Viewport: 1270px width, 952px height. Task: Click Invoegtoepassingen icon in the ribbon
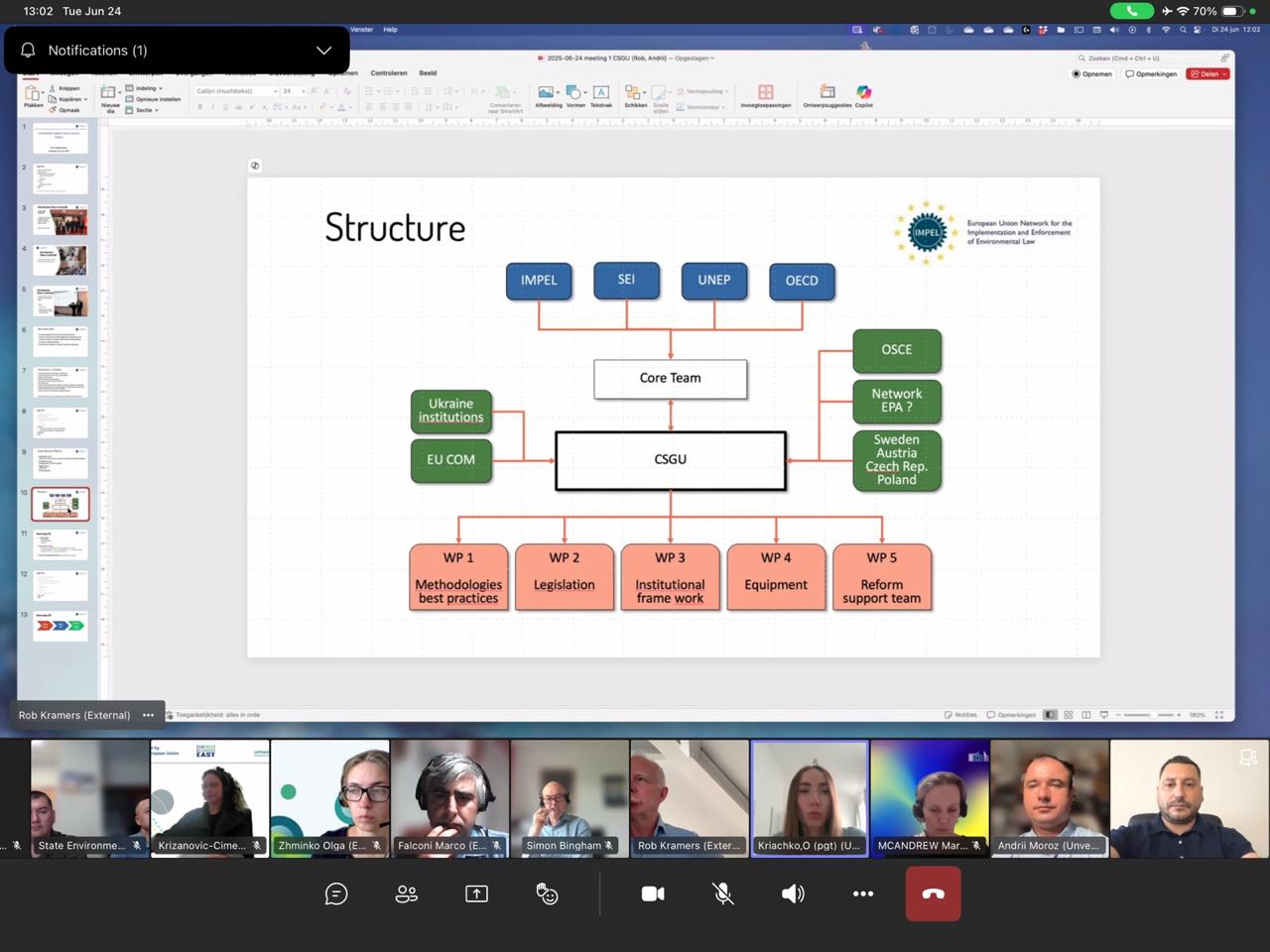[765, 95]
